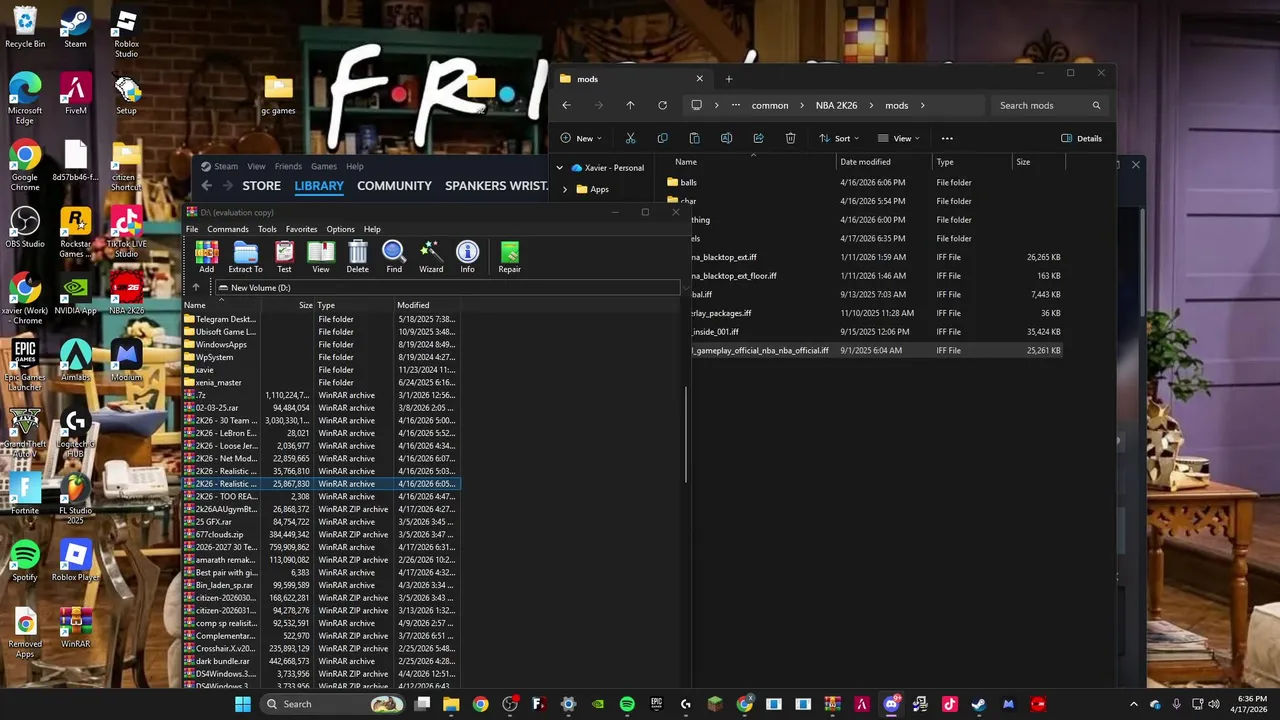Open TikTok LIVE Studio desktop icon

pyautogui.click(x=126, y=231)
